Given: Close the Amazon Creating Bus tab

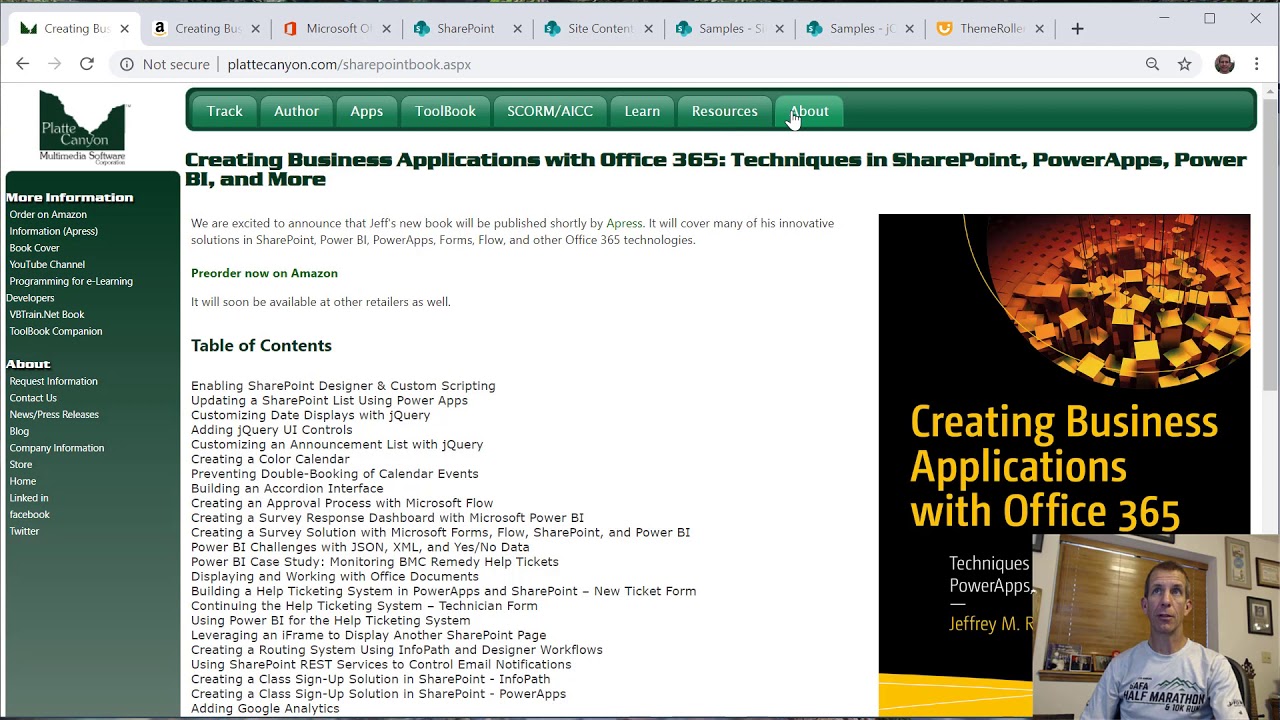Looking at the screenshot, I should (255, 29).
